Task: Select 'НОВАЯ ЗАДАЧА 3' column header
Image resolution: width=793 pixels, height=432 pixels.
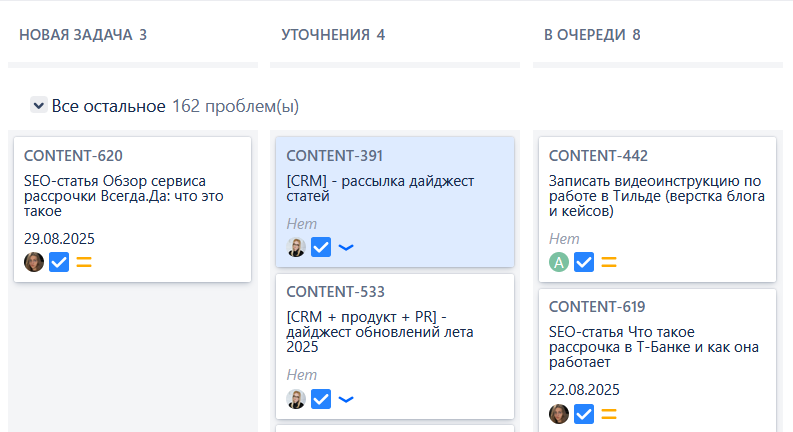Action: point(83,35)
